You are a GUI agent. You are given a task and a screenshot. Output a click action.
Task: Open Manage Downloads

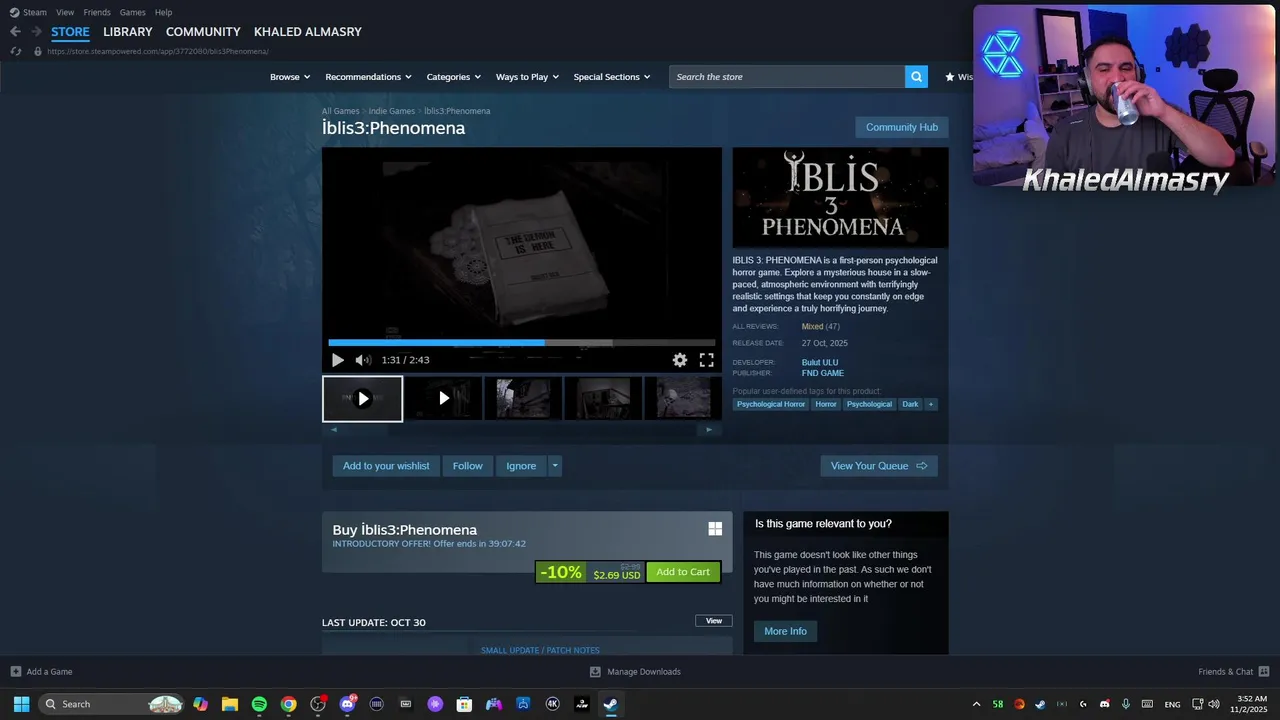point(636,672)
